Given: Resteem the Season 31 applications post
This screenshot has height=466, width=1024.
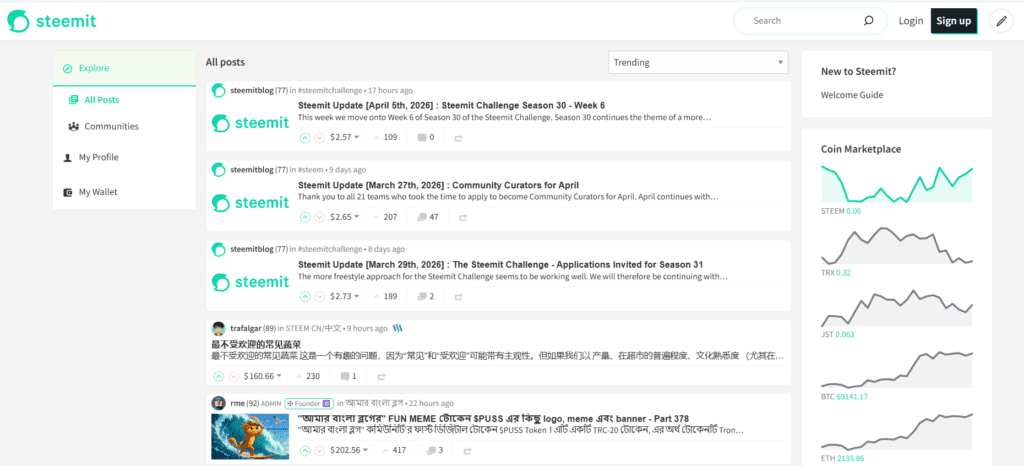Looking at the screenshot, I should tap(458, 297).
